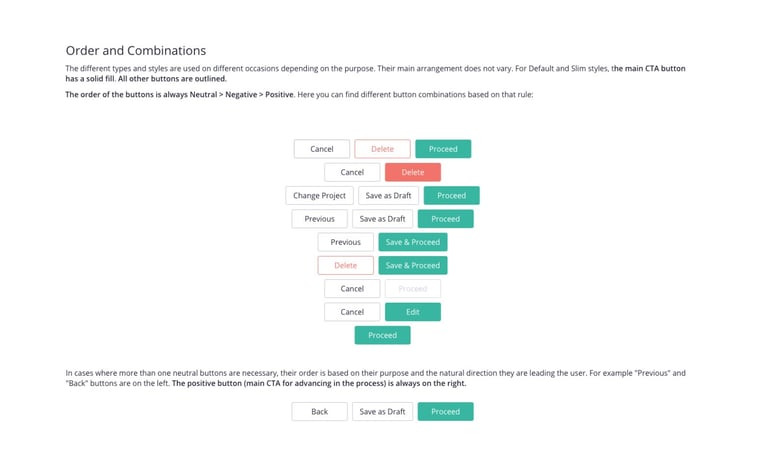Screen dimensions: 768x472
Task: Click Previous button beside Save & Proceed
Action: point(345,242)
